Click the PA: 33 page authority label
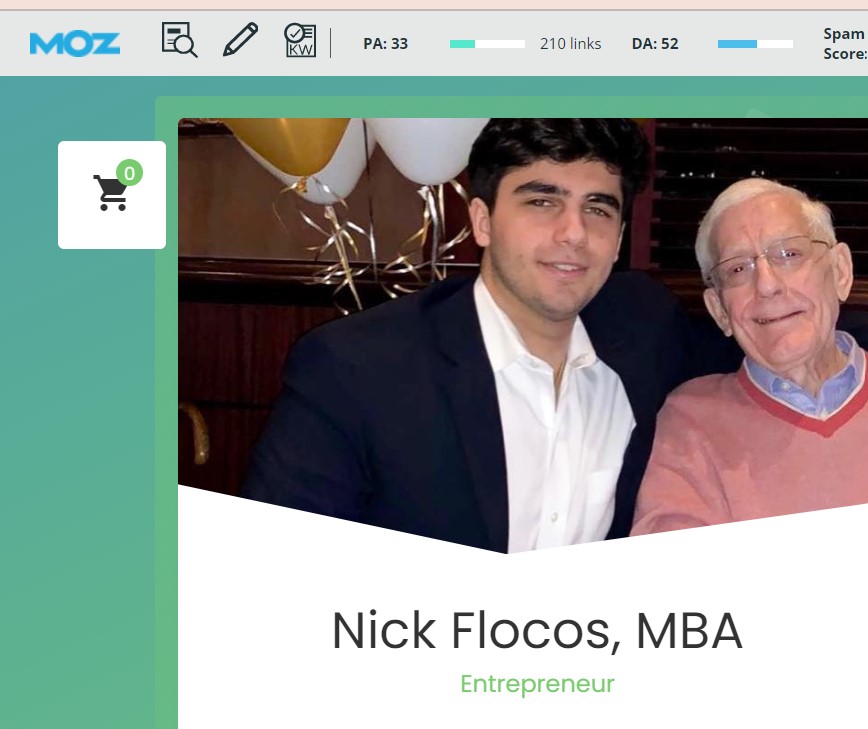The image size is (868, 729). click(385, 44)
